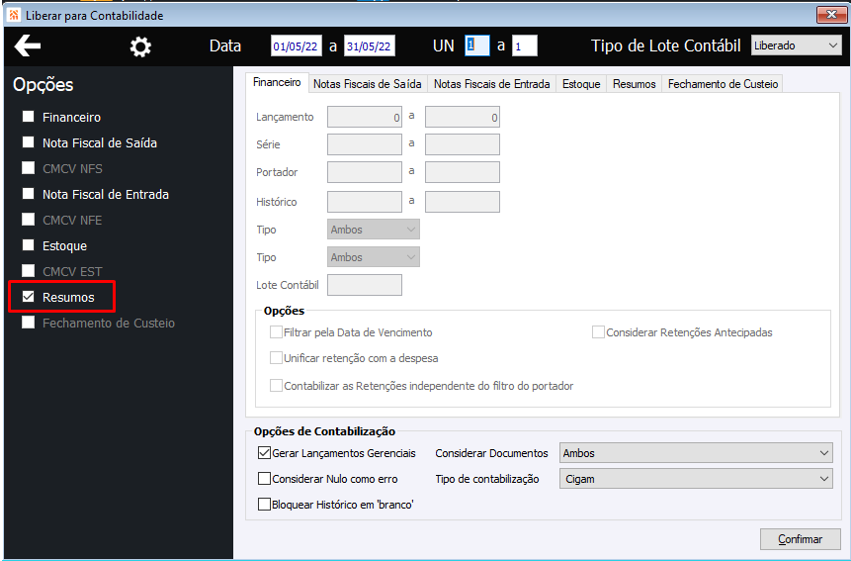Expand the Considerar Documentos dropdown

point(696,452)
